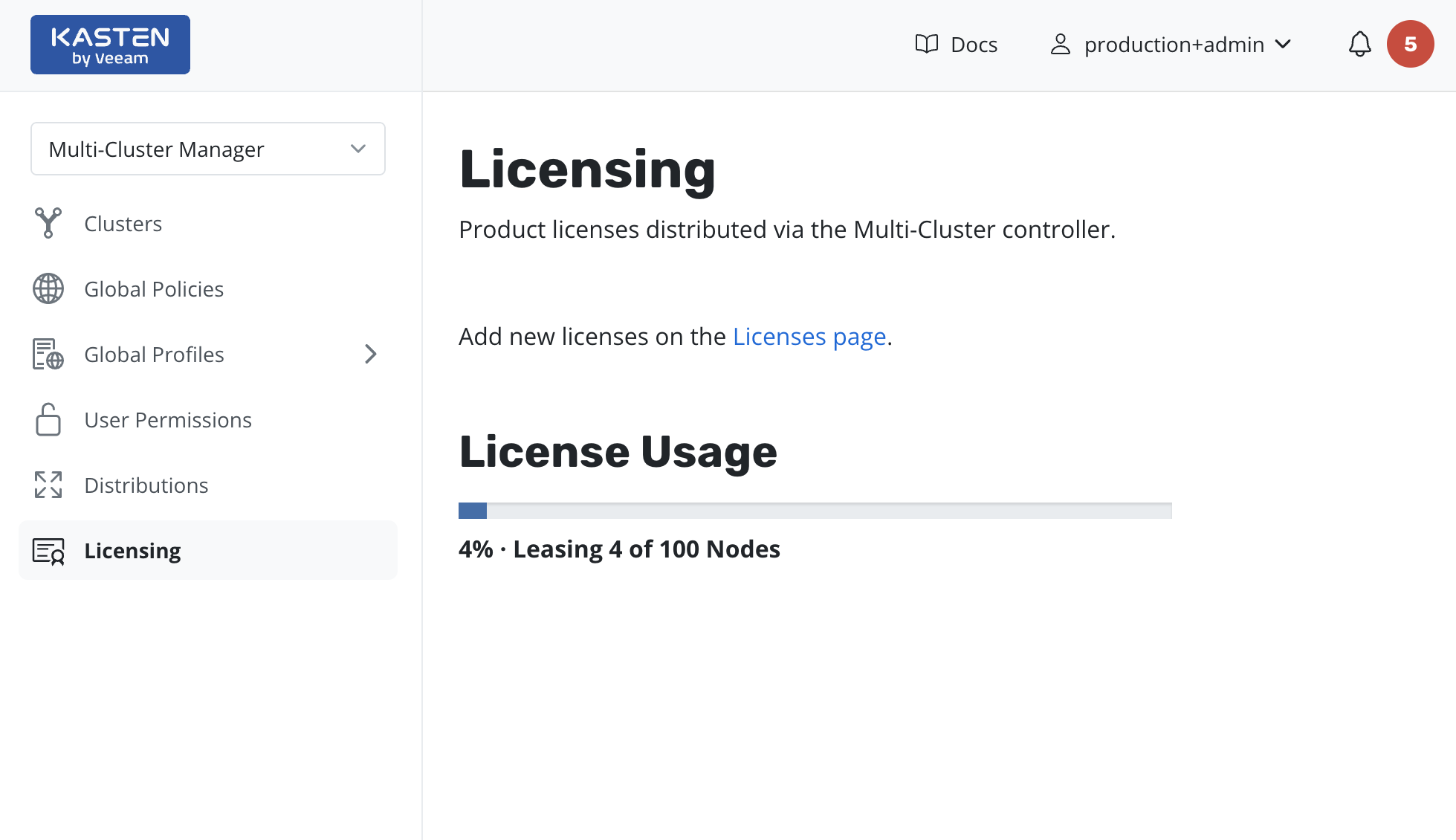Screen dimensions: 1456x840
Task: Go to Clusters in the sidebar
Action: point(123,224)
